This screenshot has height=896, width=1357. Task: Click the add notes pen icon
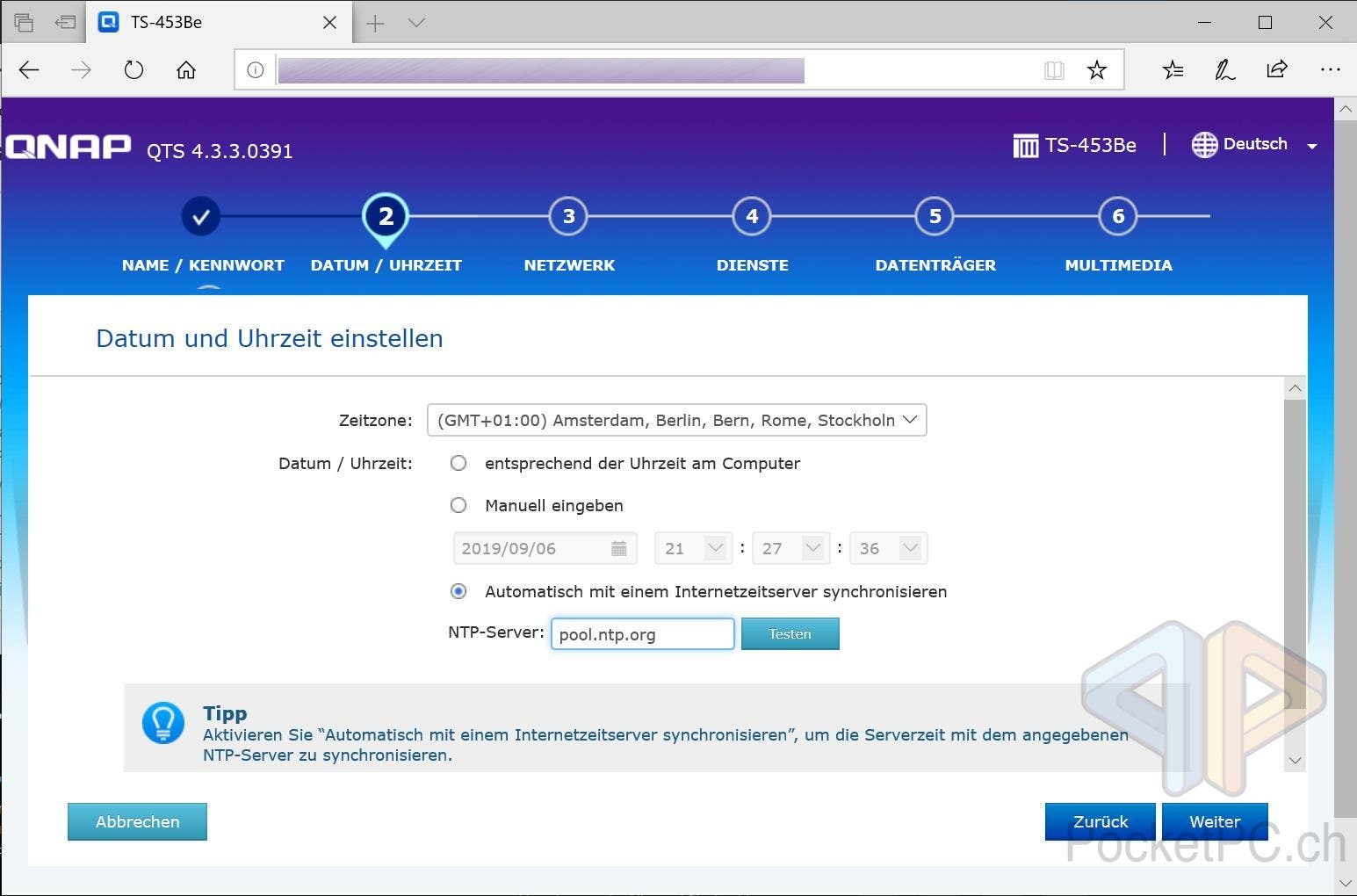[x=1224, y=70]
